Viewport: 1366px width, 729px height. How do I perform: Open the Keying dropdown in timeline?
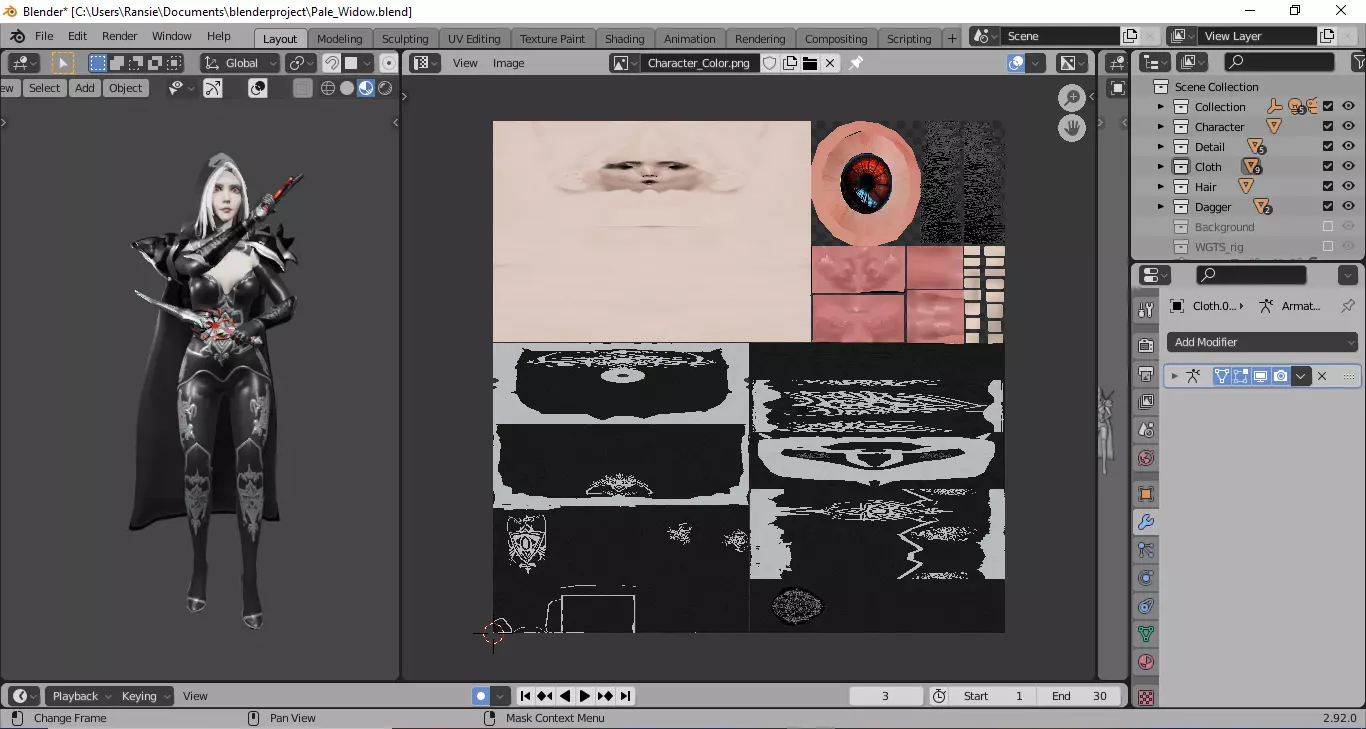[x=145, y=696]
